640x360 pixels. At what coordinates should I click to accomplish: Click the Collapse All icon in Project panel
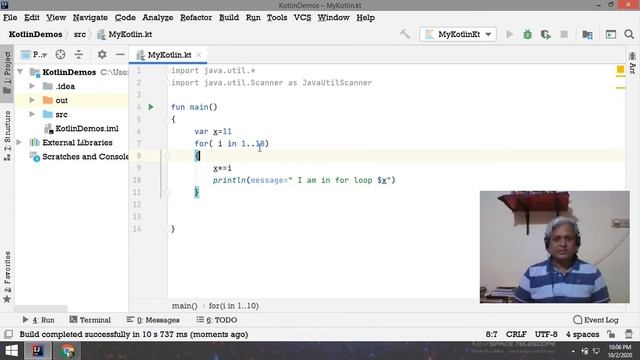pyautogui.click(x=78, y=55)
